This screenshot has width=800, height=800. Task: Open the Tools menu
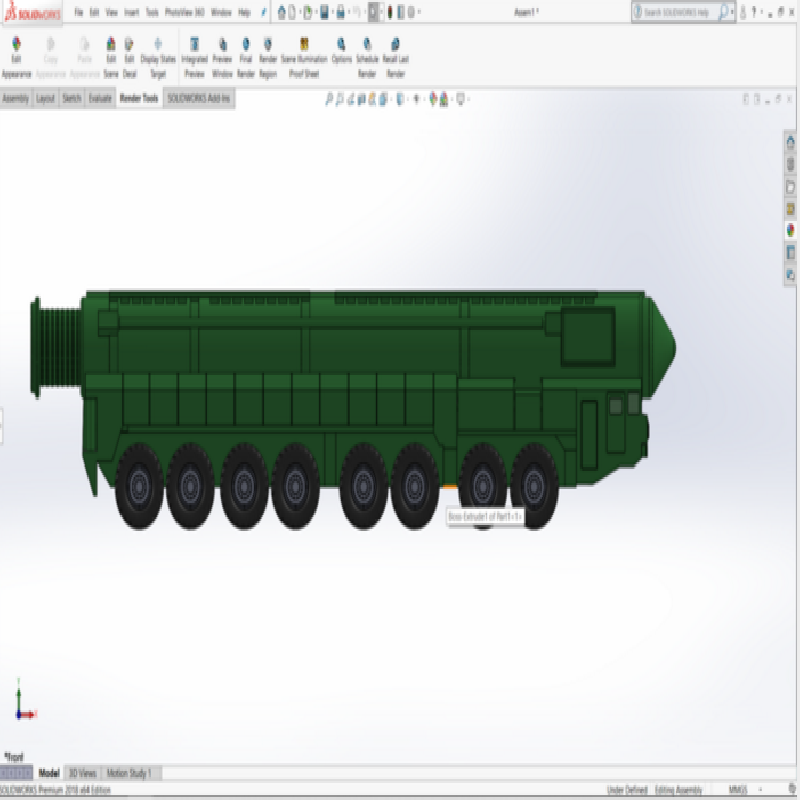click(152, 12)
